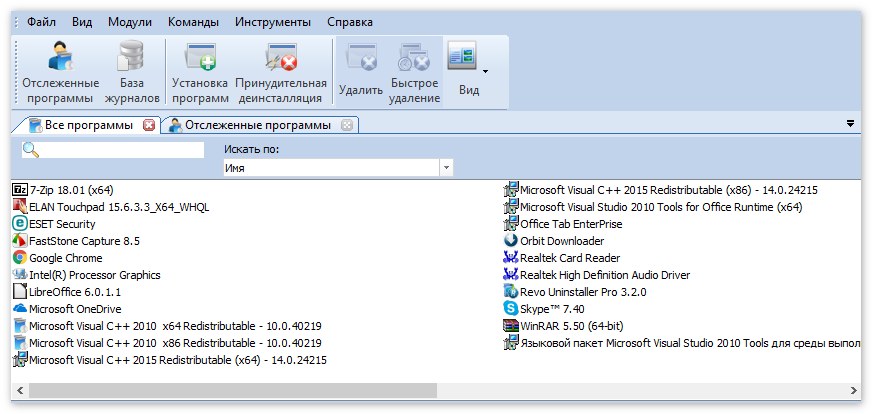Screen dimensions: 872x414
Task: Select the 7-Zip 18.01 (x64) icon
Action: click(x=19, y=190)
